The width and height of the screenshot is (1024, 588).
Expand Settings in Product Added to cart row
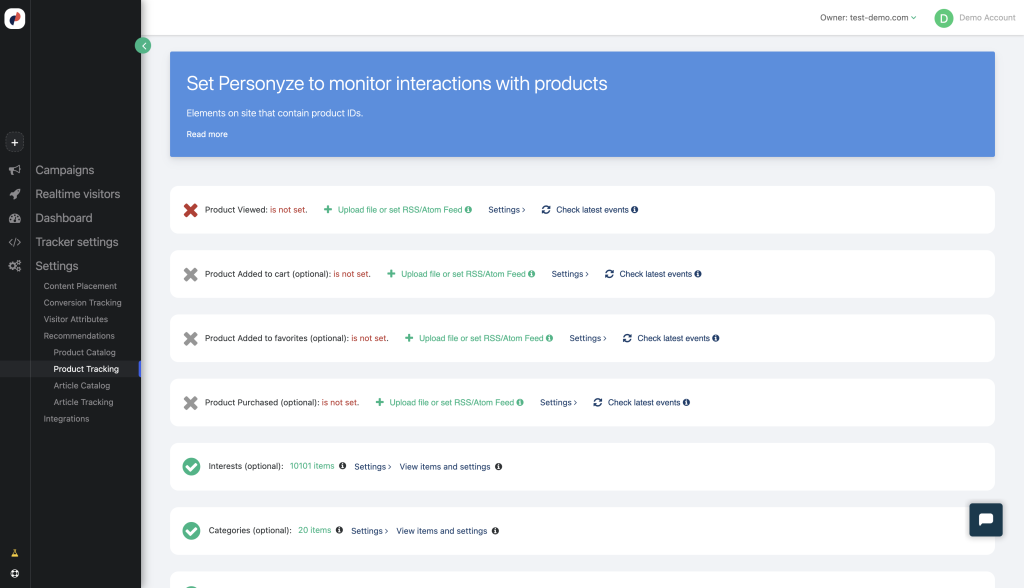click(x=570, y=274)
